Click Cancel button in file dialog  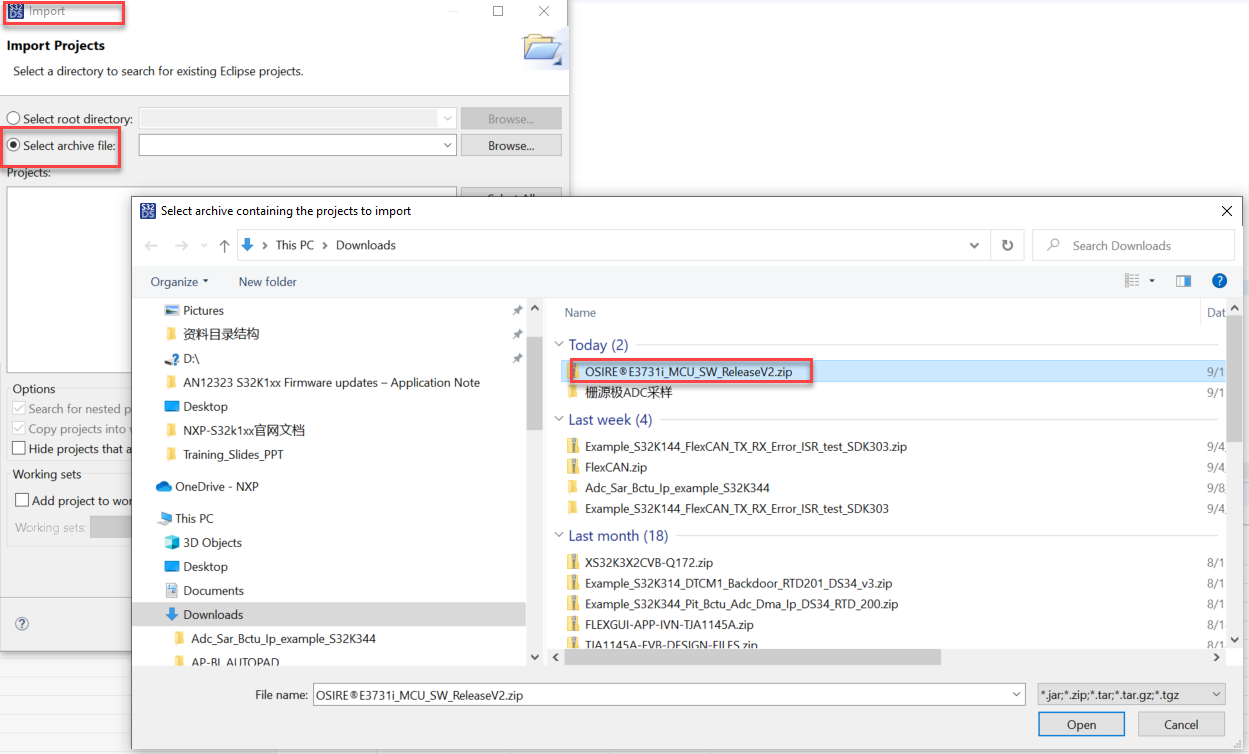pyautogui.click(x=1181, y=724)
